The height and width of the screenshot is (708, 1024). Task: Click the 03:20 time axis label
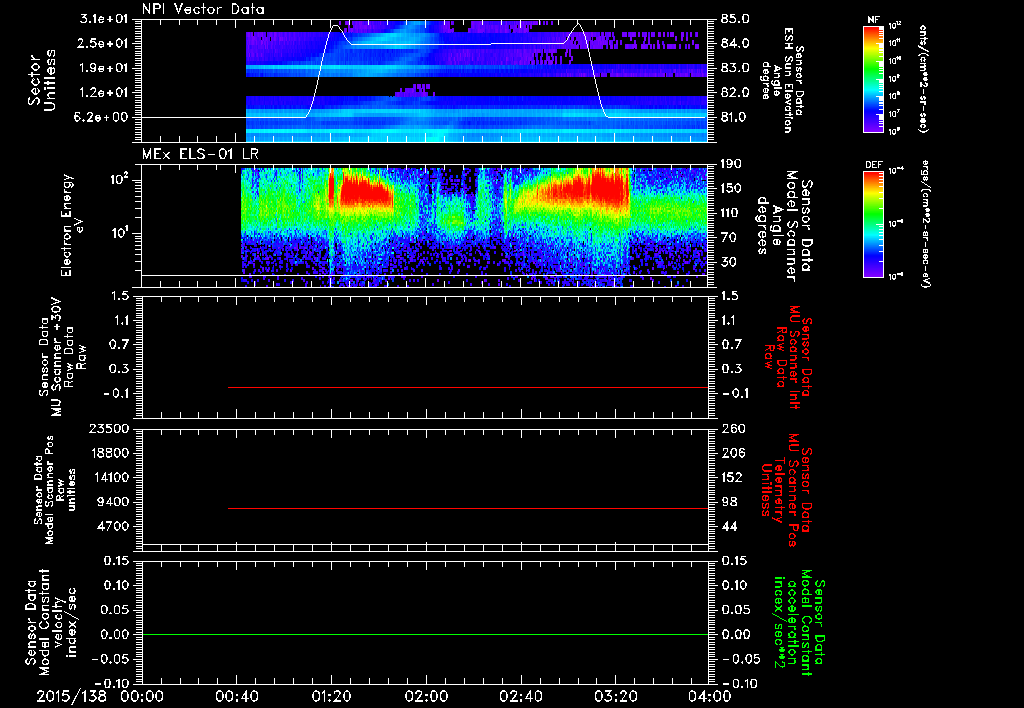(x=615, y=696)
